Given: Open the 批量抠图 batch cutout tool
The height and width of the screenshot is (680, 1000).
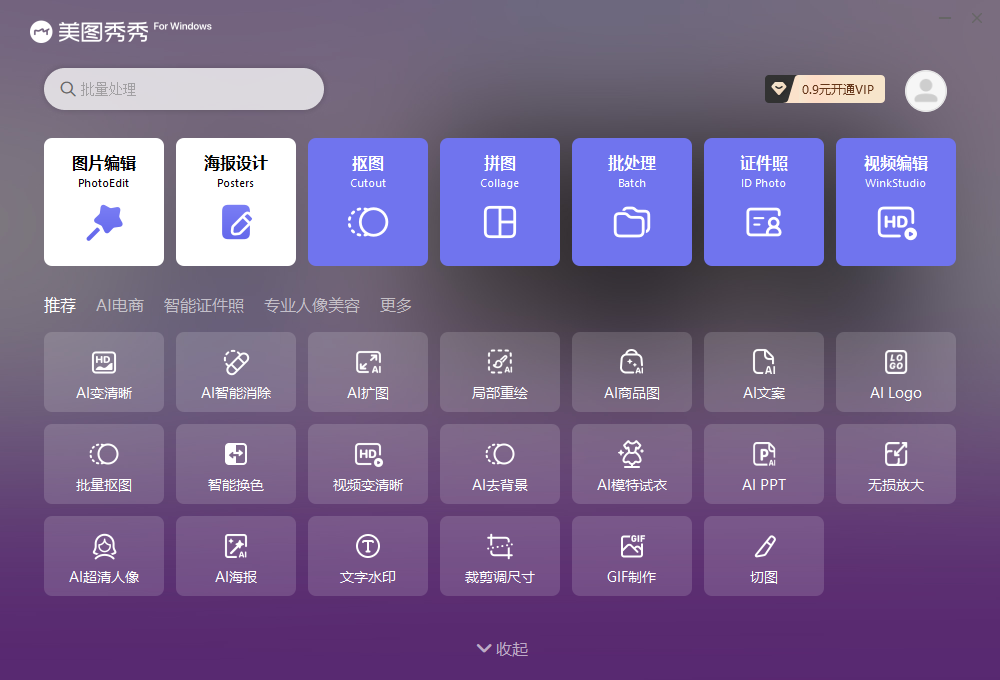Looking at the screenshot, I should pos(103,463).
